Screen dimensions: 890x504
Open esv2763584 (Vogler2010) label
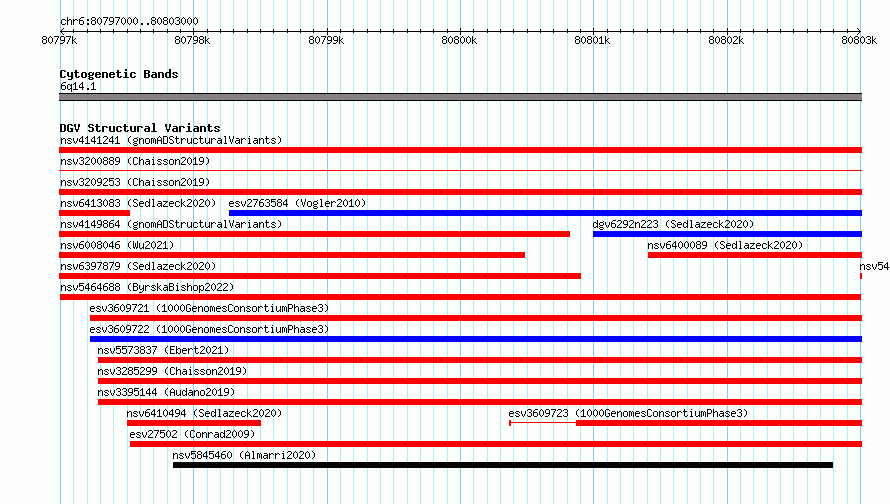[297, 203]
